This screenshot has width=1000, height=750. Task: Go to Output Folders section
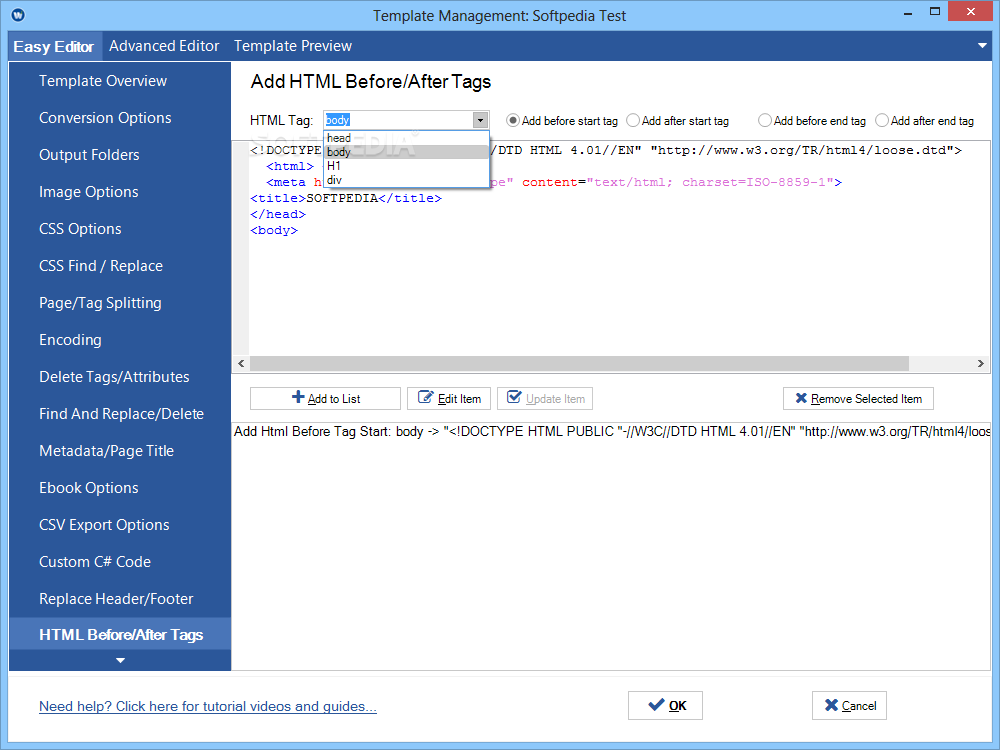[x=120, y=155]
